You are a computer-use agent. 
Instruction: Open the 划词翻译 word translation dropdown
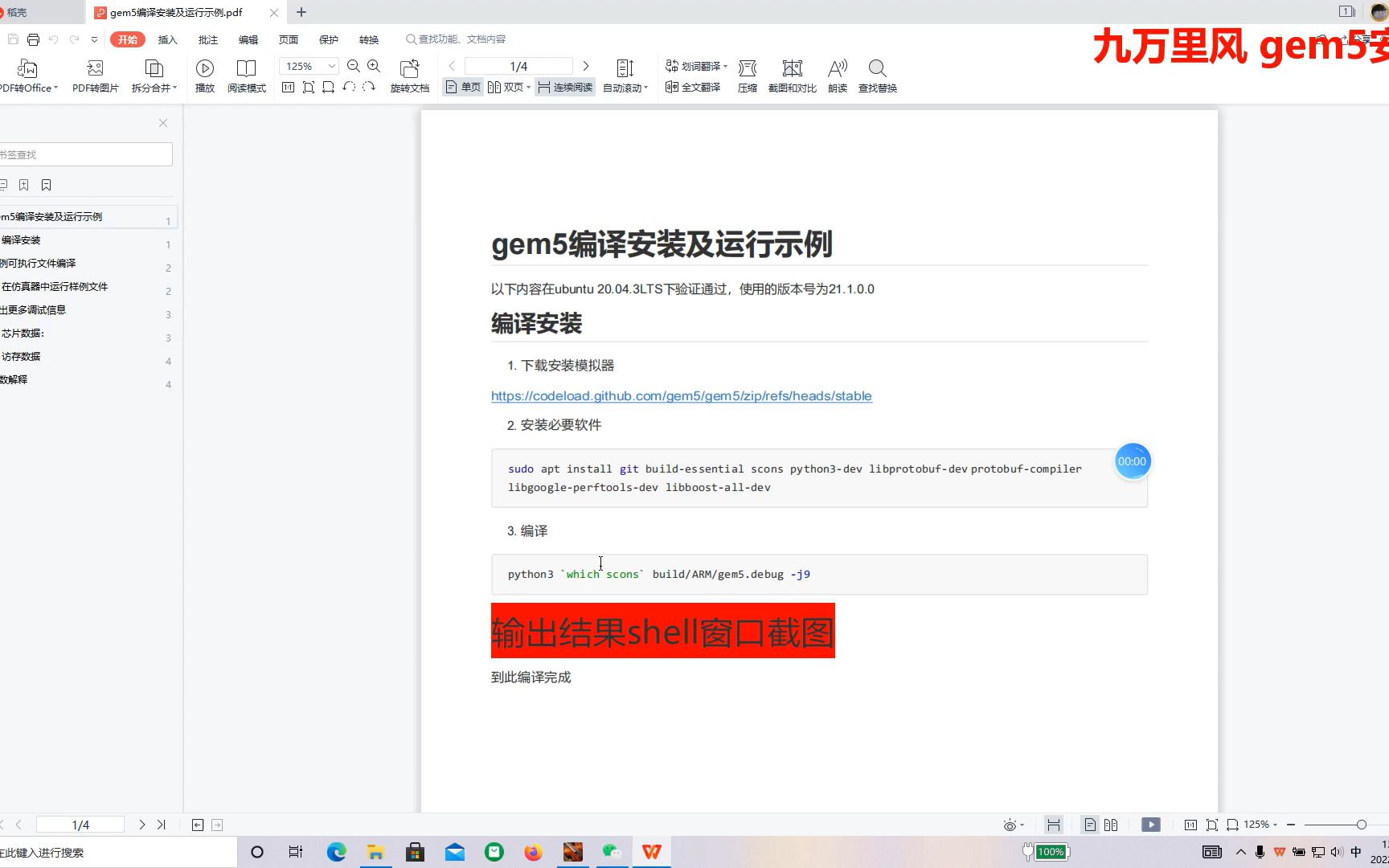[x=696, y=66]
